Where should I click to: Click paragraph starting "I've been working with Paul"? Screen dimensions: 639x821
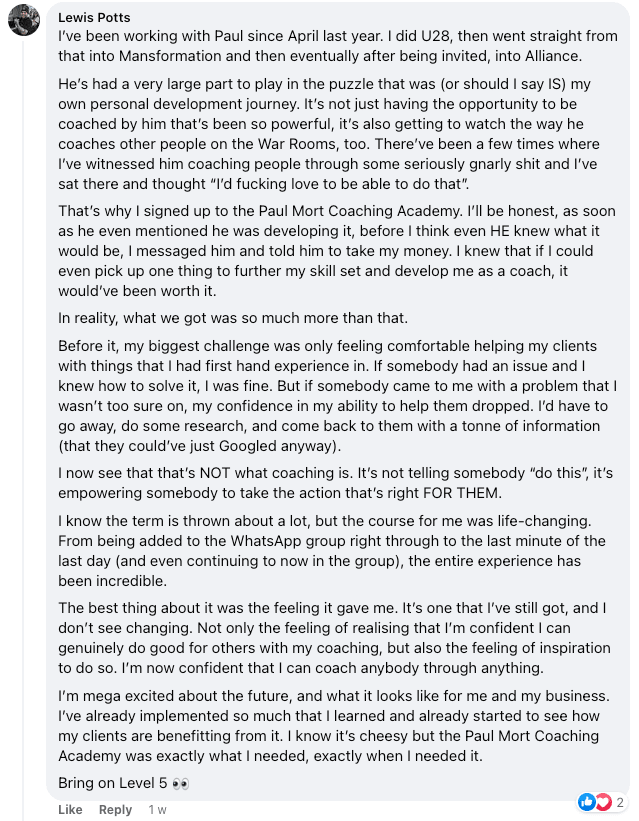point(338,46)
